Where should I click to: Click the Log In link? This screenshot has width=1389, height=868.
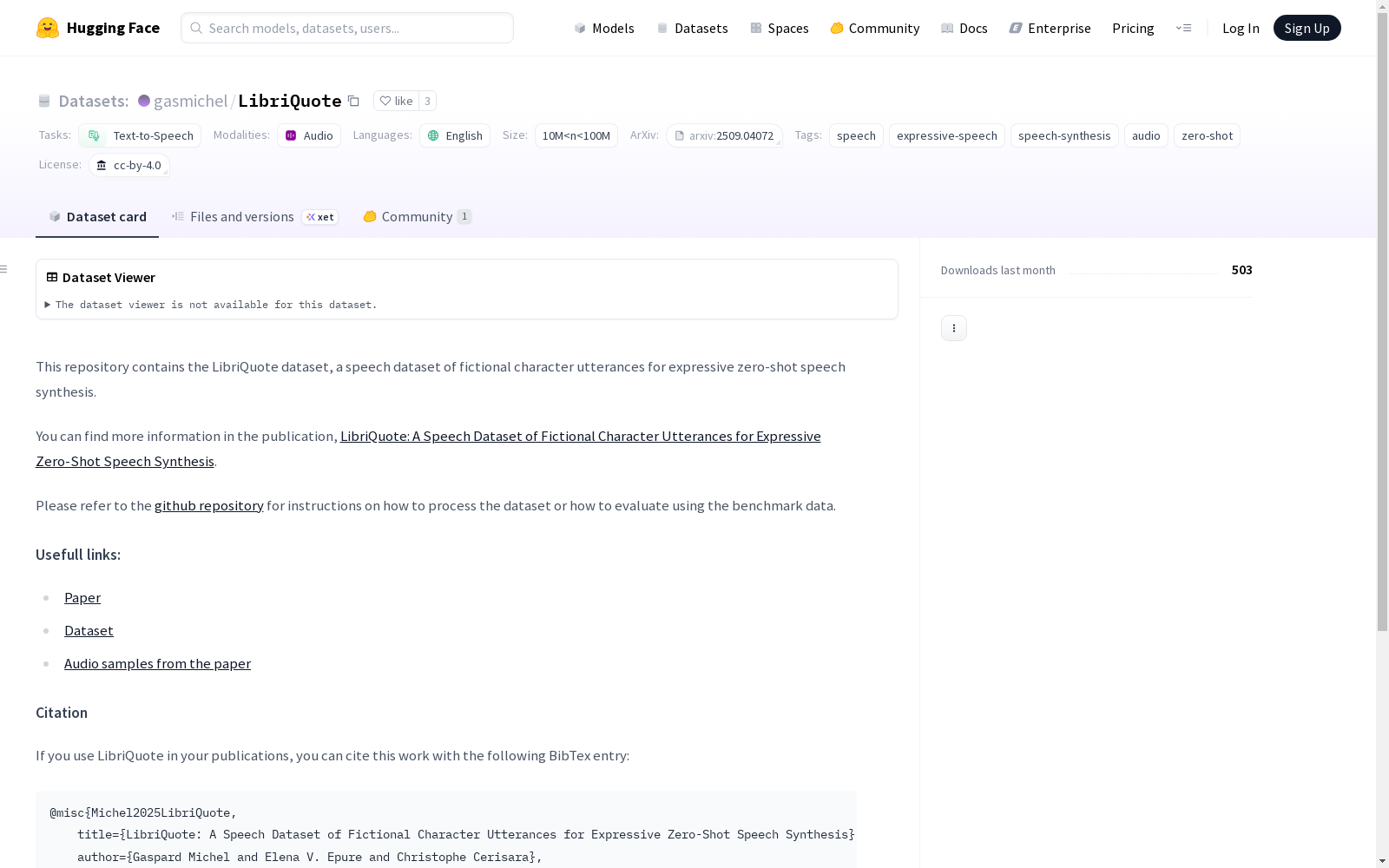pos(1241,28)
